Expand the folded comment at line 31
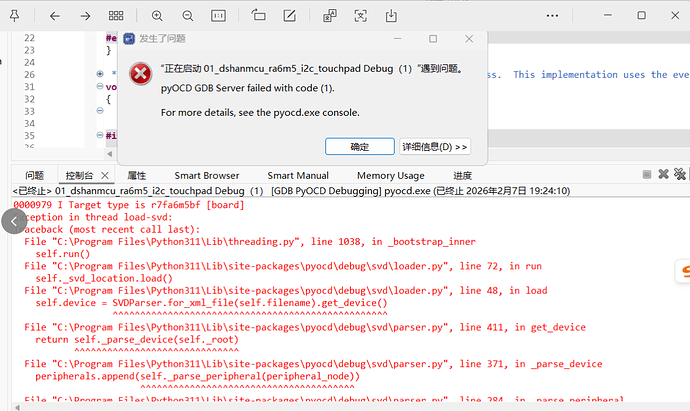This screenshot has height=411, width=690. (x=97, y=75)
